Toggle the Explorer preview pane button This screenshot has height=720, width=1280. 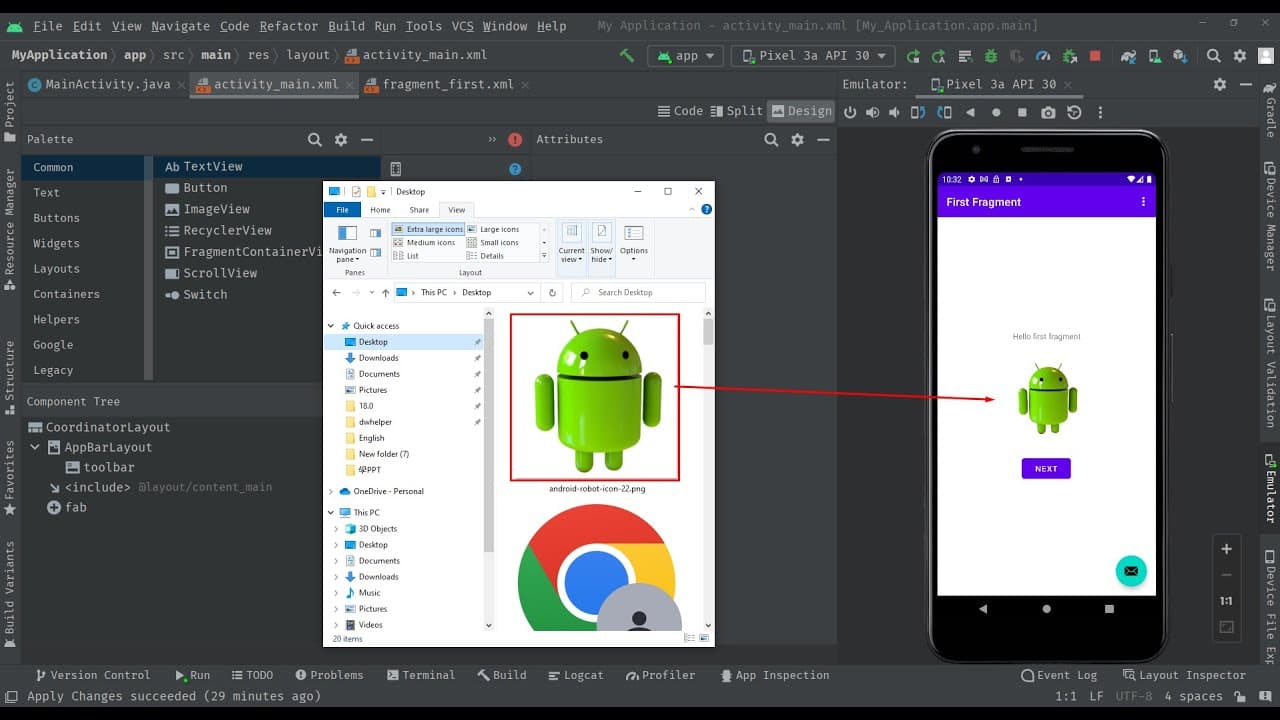tap(376, 233)
